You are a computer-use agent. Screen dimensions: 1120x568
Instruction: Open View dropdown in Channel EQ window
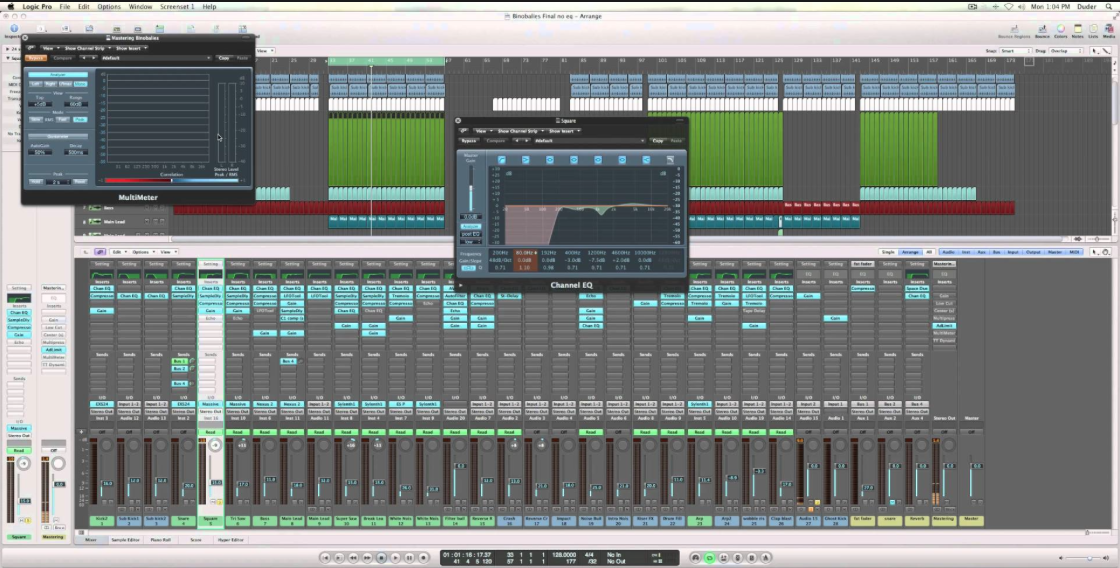(482, 131)
